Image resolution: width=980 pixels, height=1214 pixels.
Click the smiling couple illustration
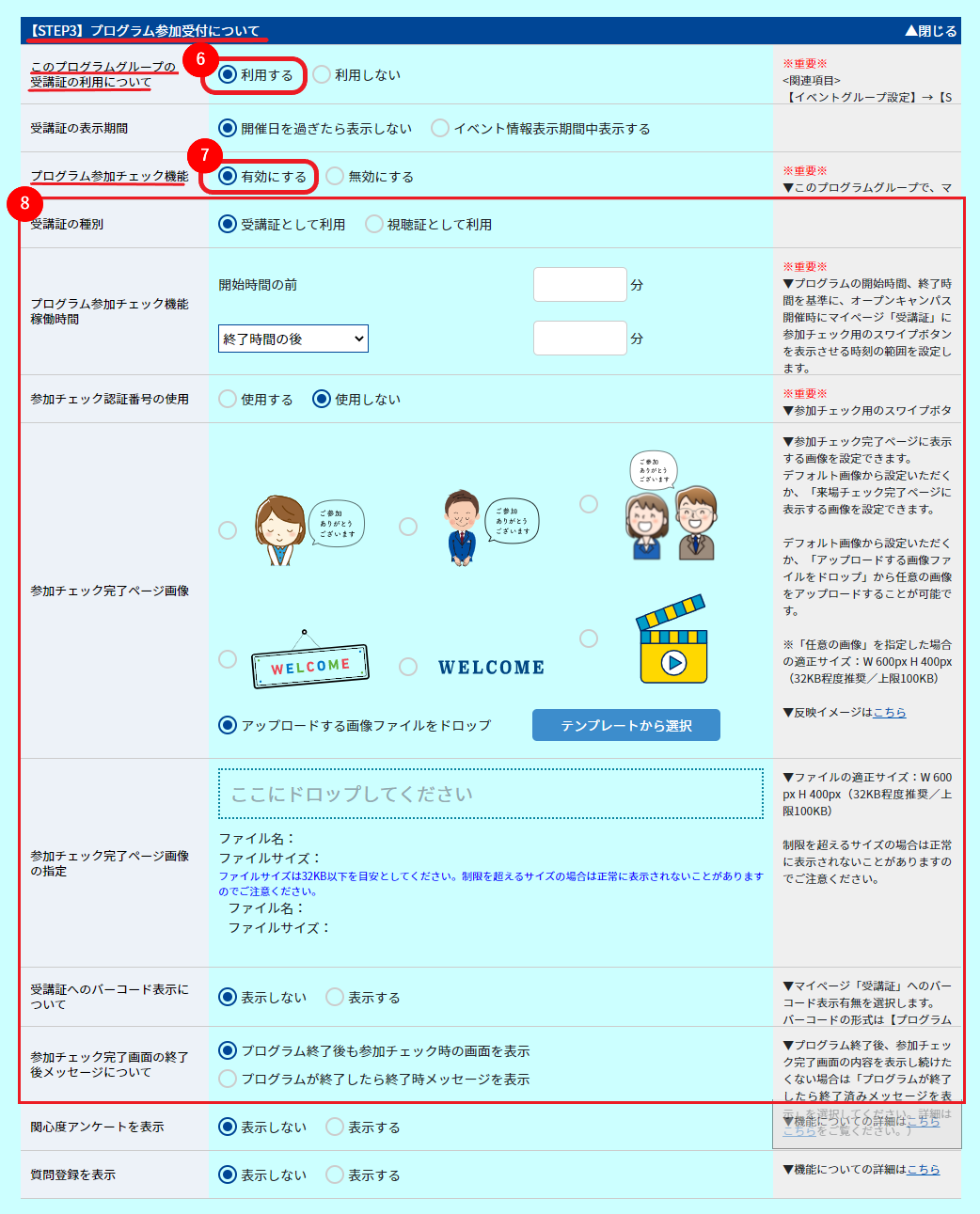(x=672, y=506)
